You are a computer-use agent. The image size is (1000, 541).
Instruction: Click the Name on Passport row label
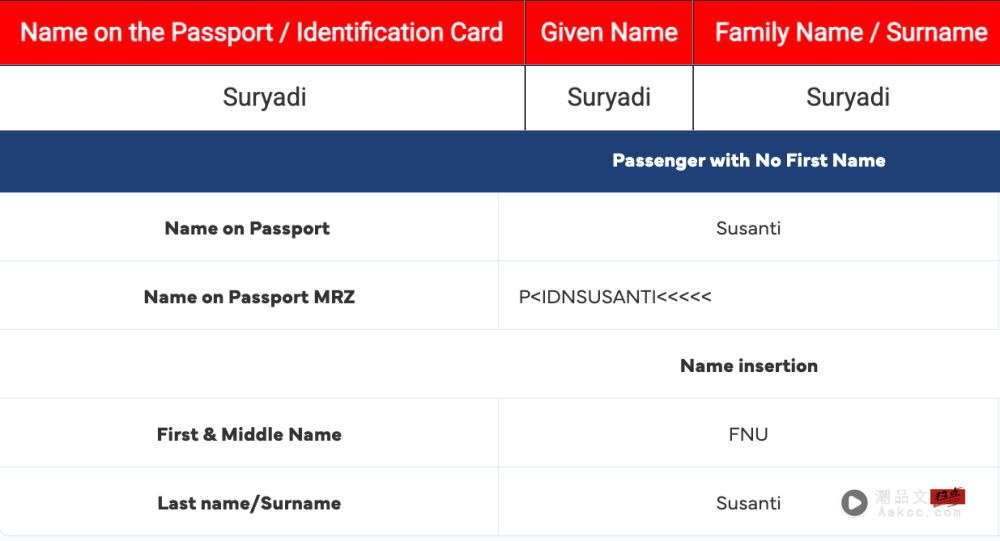[x=247, y=228]
